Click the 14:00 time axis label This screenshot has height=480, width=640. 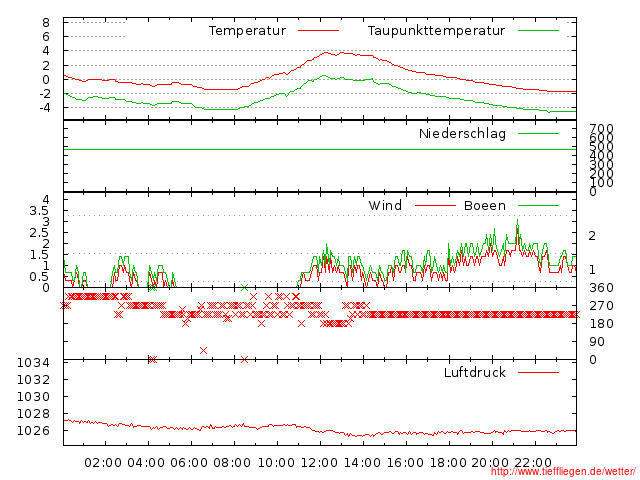[362, 463]
